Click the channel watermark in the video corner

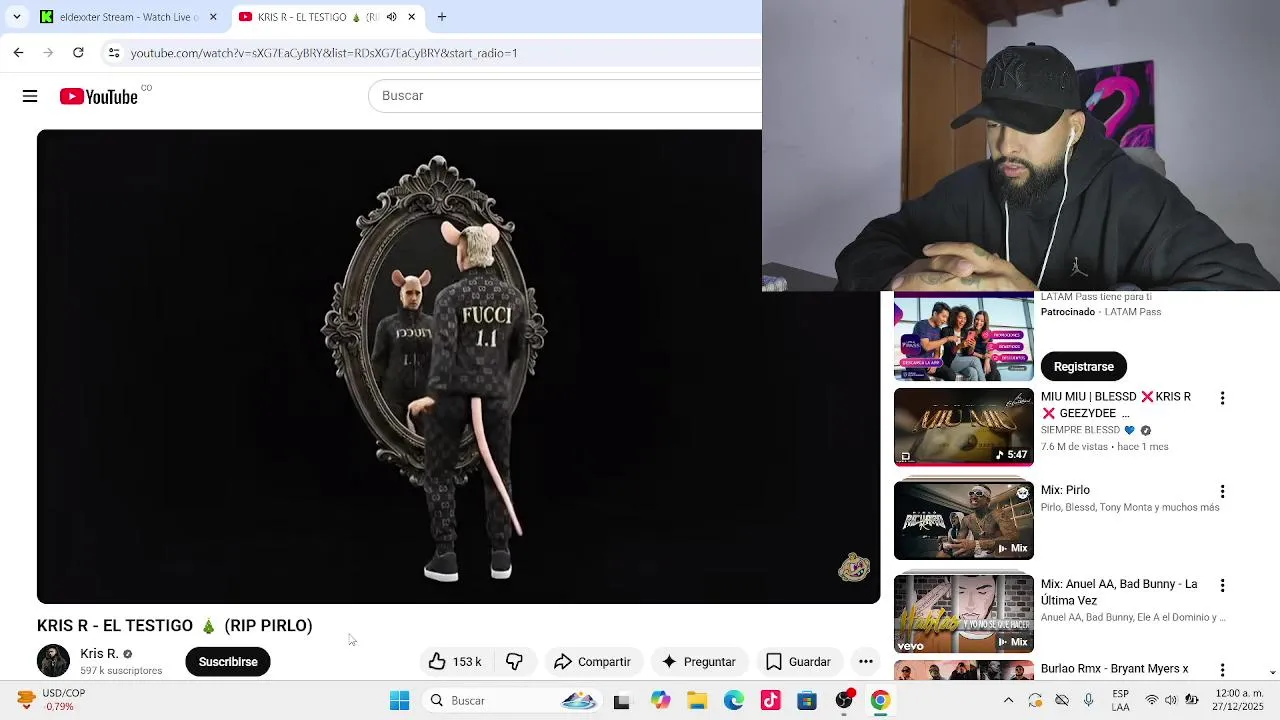(853, 567)
